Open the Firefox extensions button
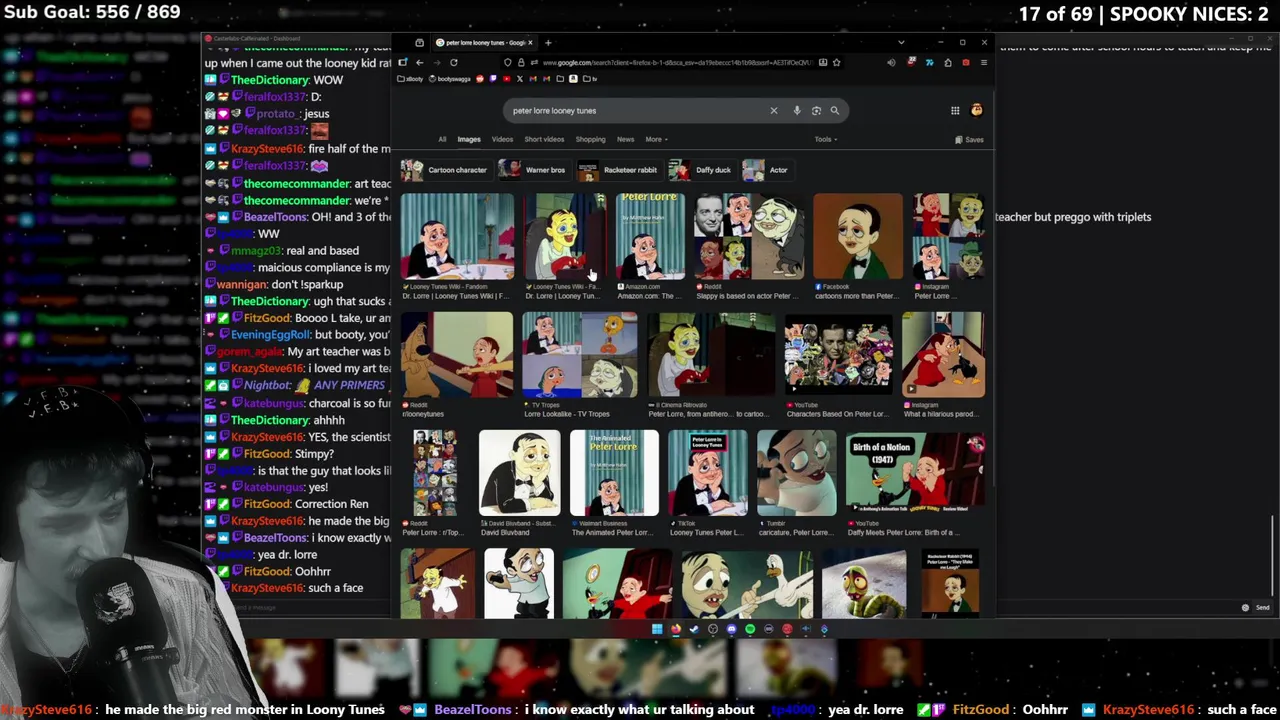 point(948,62)
